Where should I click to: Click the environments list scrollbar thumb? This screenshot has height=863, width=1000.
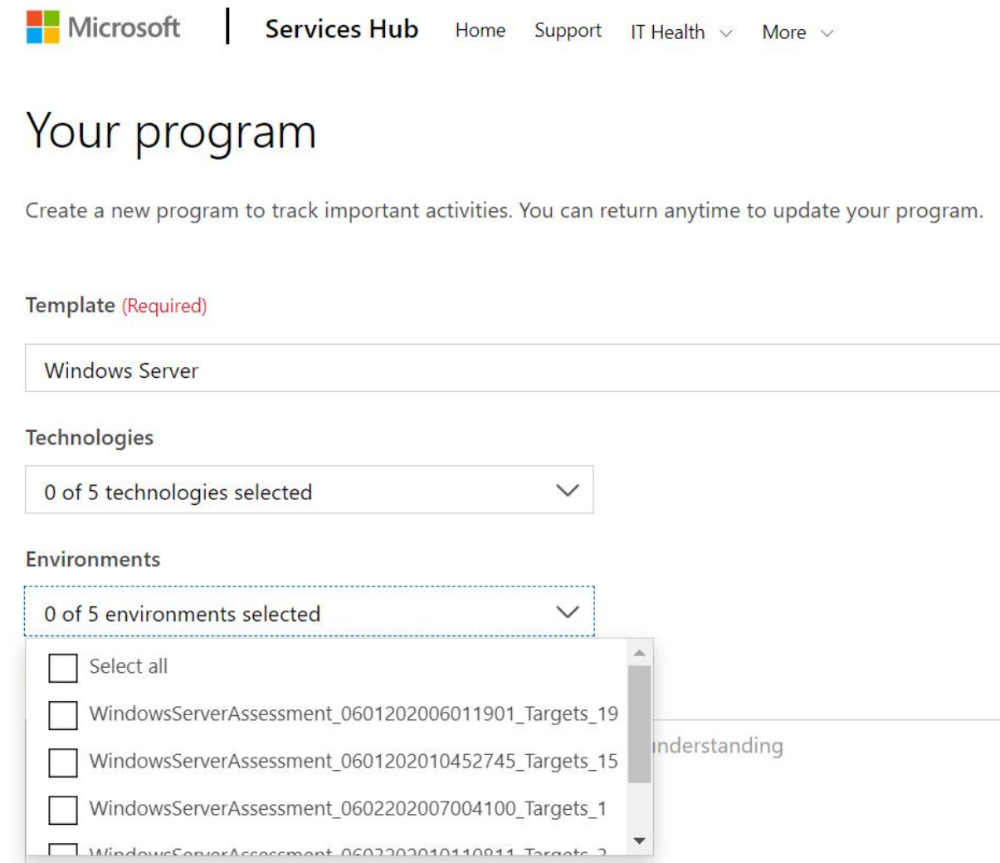click(x=639, y=723)
